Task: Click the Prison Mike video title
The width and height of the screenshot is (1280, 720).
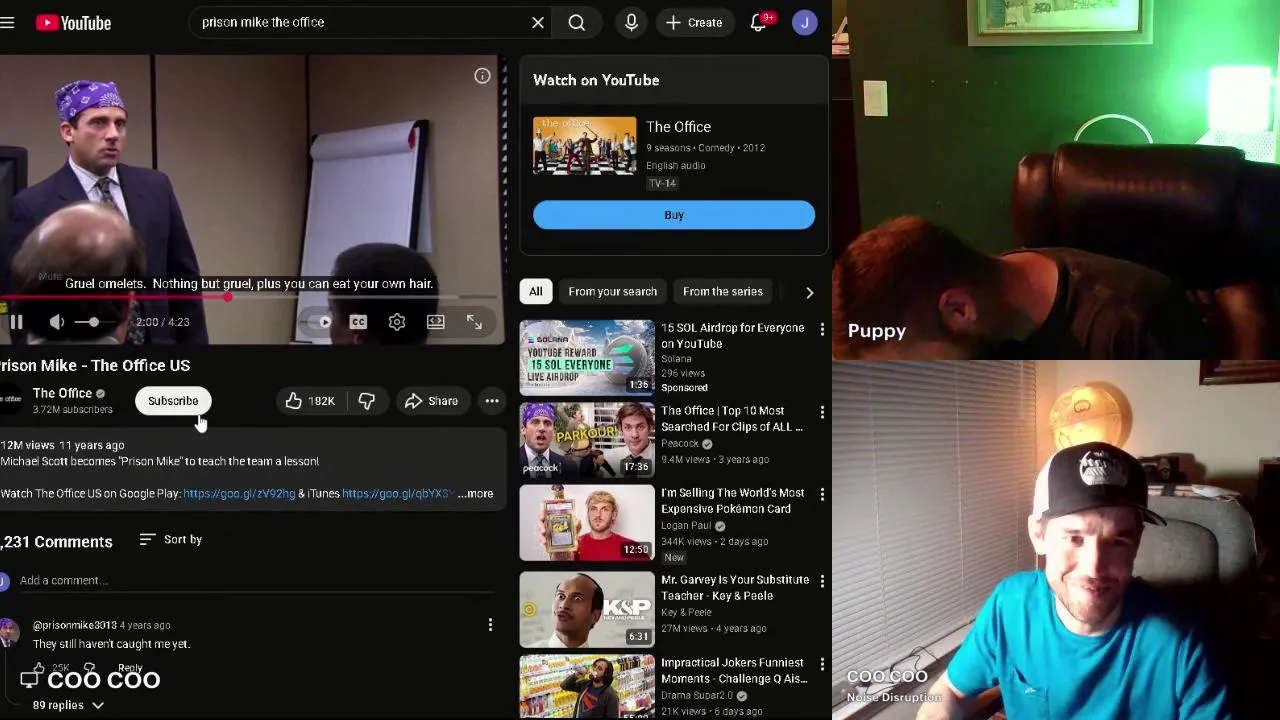Action: pyautogui.click(x=95, y=366)
